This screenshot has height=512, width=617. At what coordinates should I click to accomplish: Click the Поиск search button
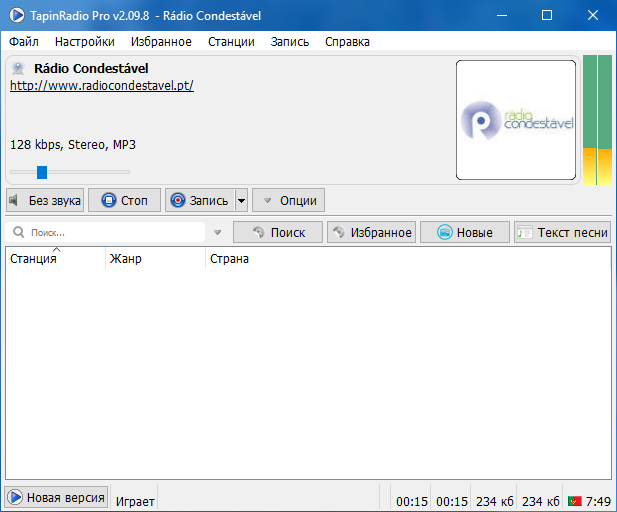click(278, 232)
